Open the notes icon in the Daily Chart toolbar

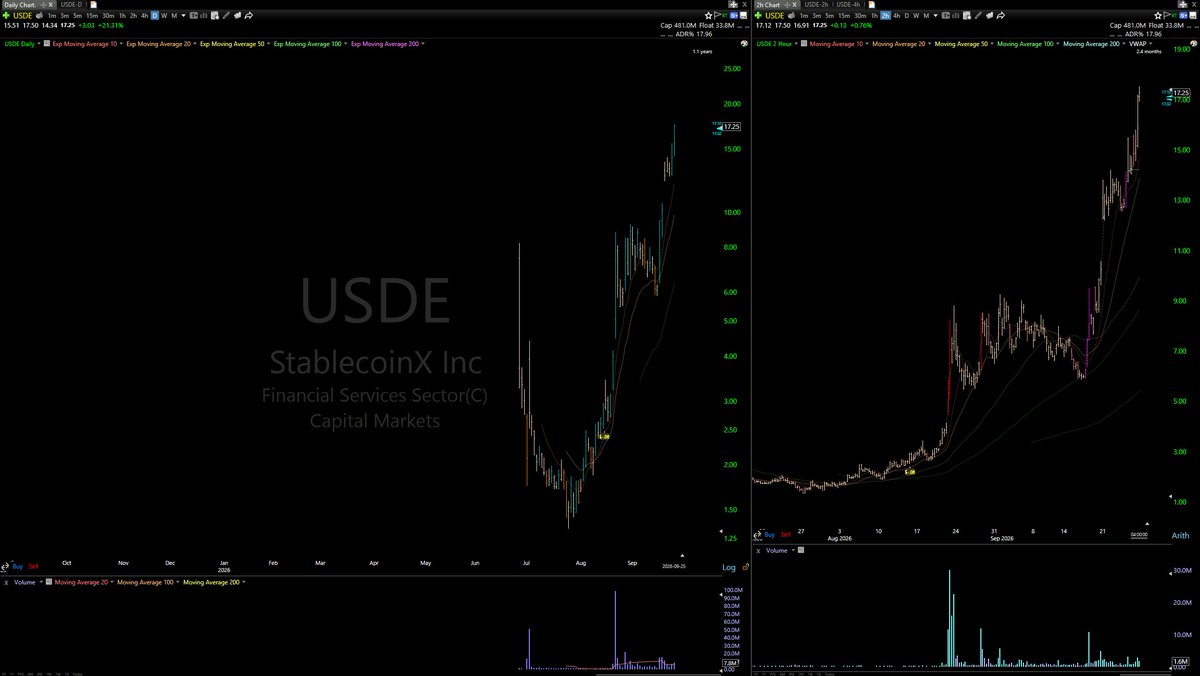pos(214,16)
